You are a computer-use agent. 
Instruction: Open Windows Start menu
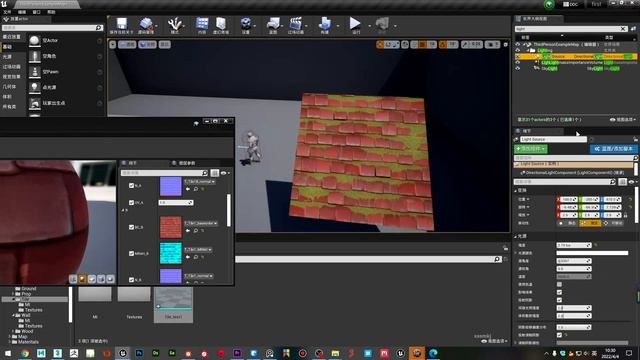click(x=8, y=353)
